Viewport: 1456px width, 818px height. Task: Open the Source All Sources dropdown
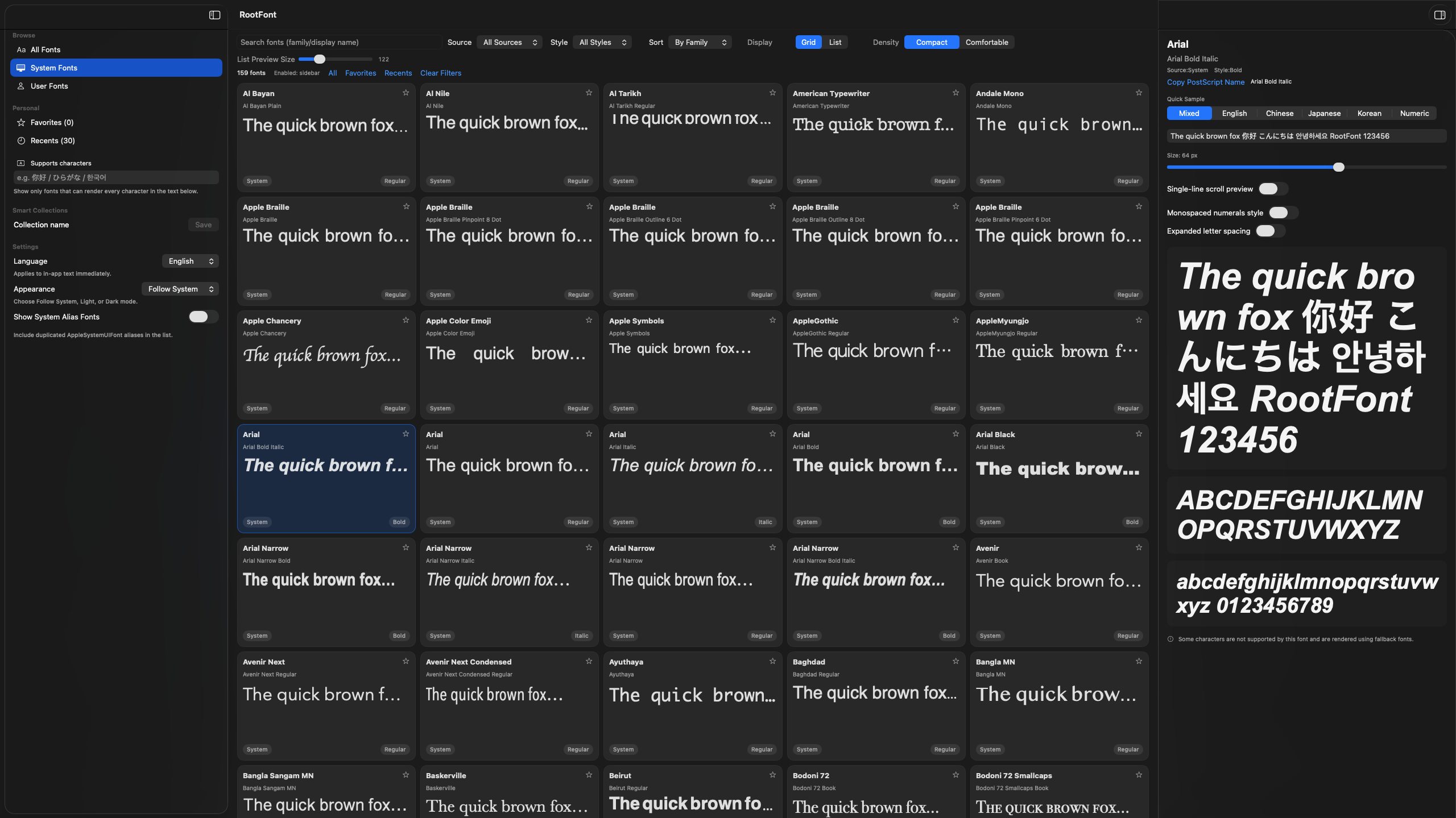click(510, 42)
